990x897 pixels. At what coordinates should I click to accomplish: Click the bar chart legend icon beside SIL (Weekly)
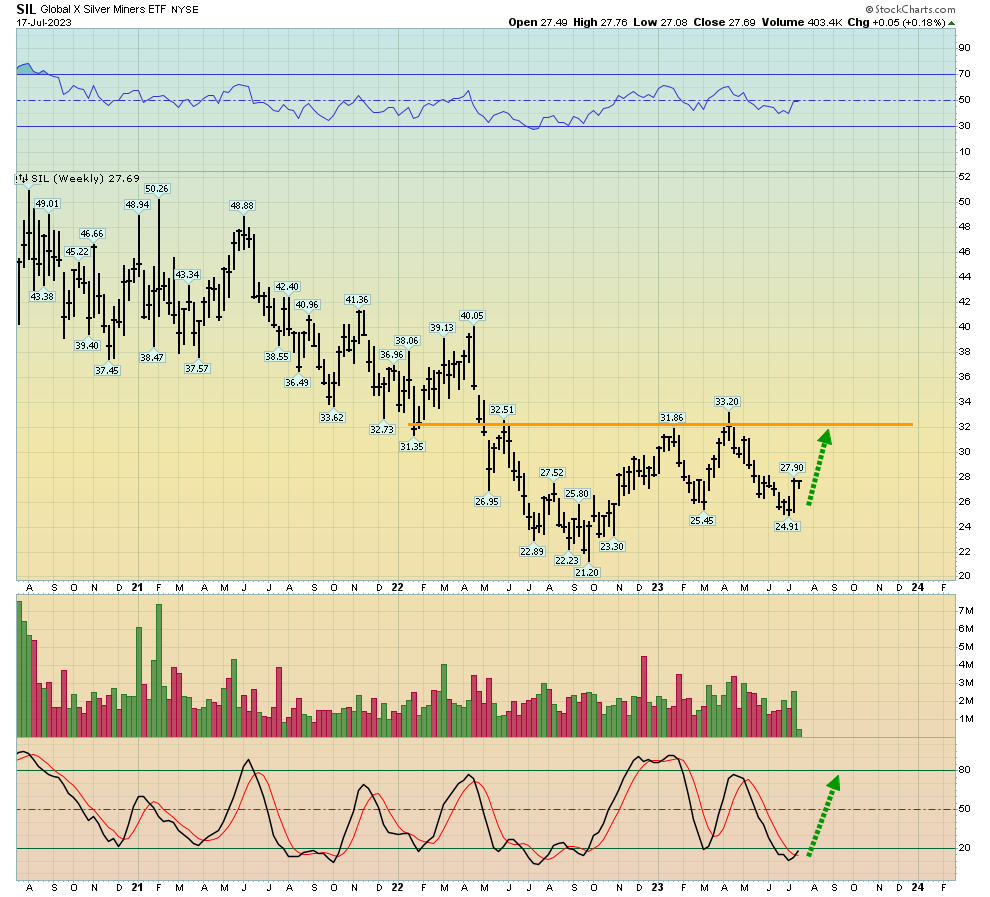[23, 179]
